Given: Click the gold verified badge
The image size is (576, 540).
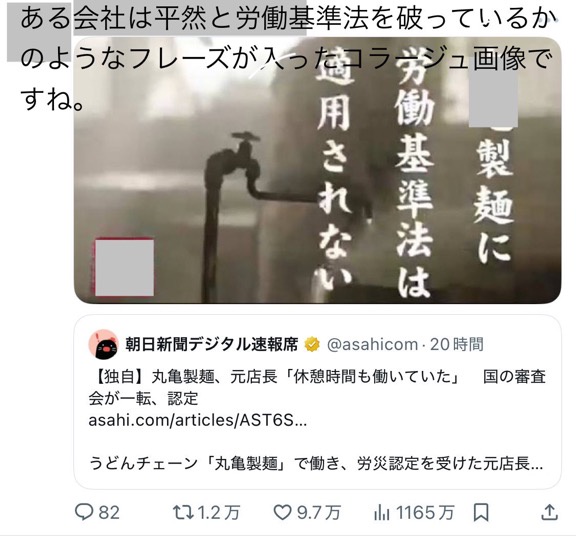Looking at the screenshot, I should point(312,345).
